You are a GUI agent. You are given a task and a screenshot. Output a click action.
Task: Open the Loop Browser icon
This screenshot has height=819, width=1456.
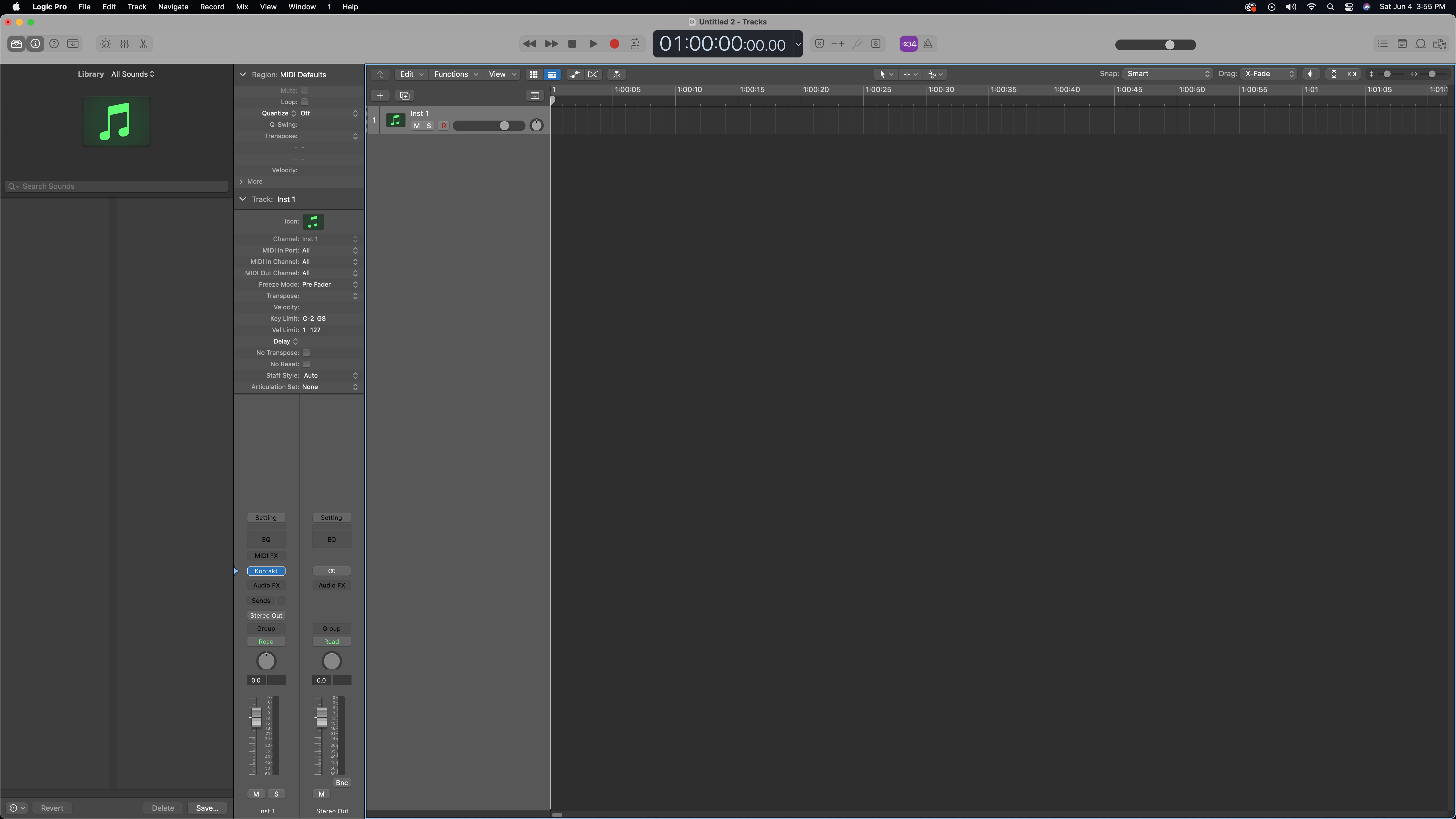click(1420, 44)
